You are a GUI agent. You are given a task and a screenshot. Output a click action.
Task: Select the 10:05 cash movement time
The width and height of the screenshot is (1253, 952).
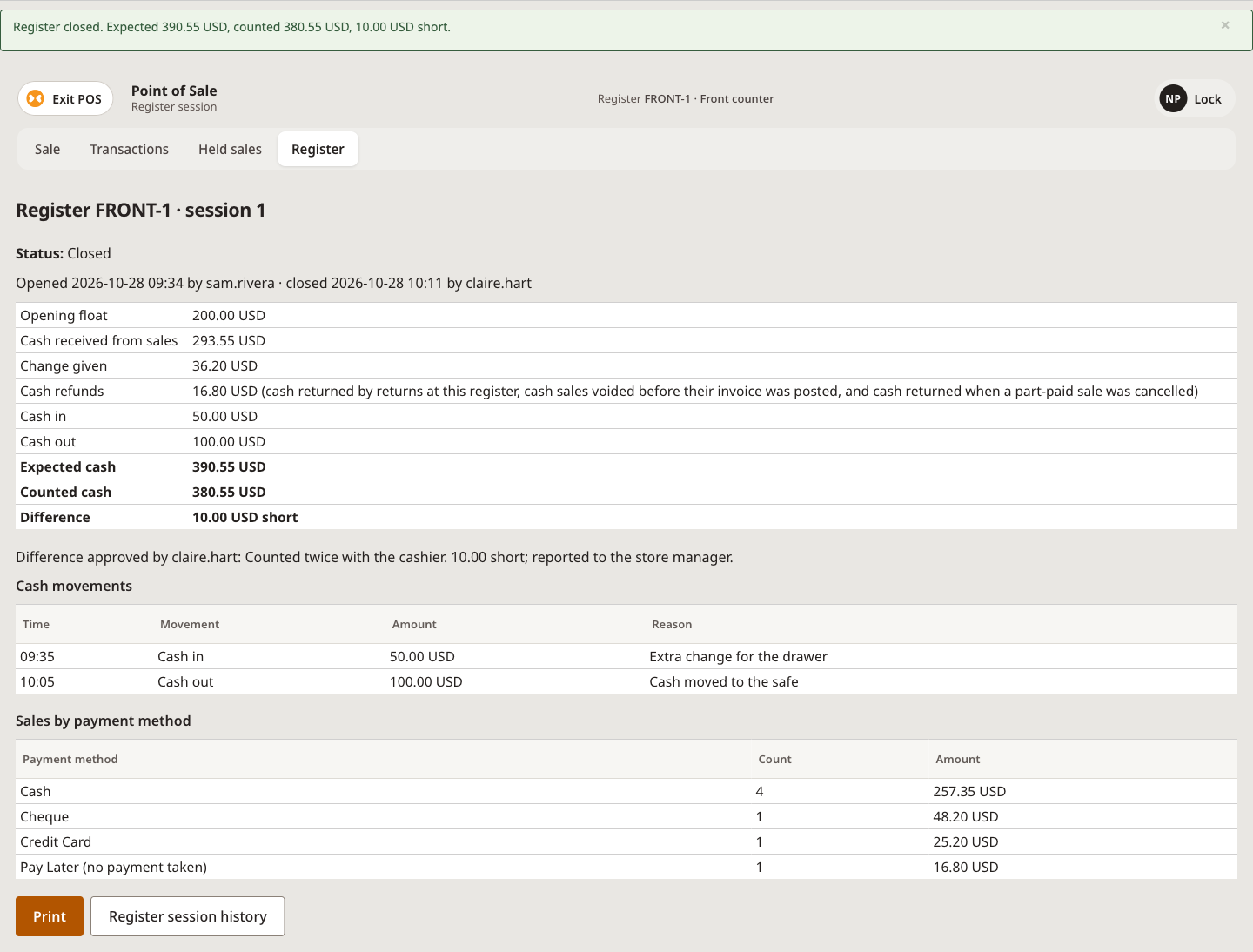(x=37, y=681)
